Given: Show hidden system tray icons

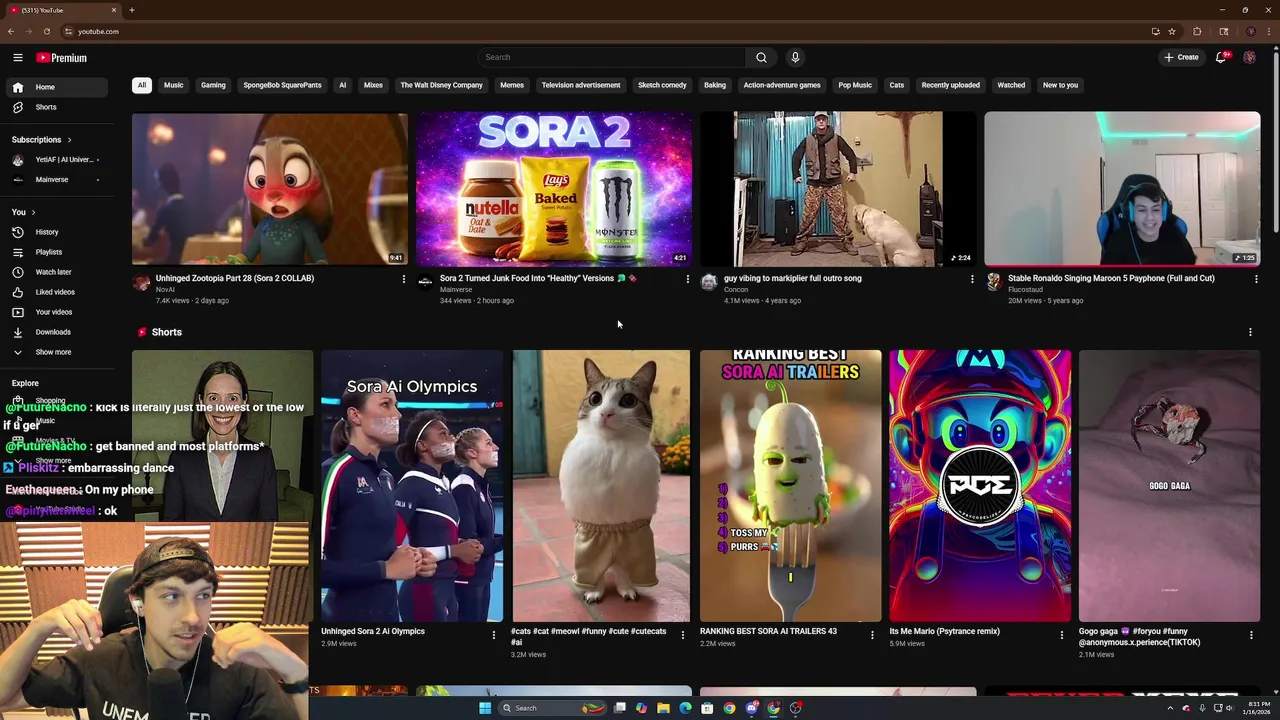Looking at the screenshot, I should [1170, 708].
